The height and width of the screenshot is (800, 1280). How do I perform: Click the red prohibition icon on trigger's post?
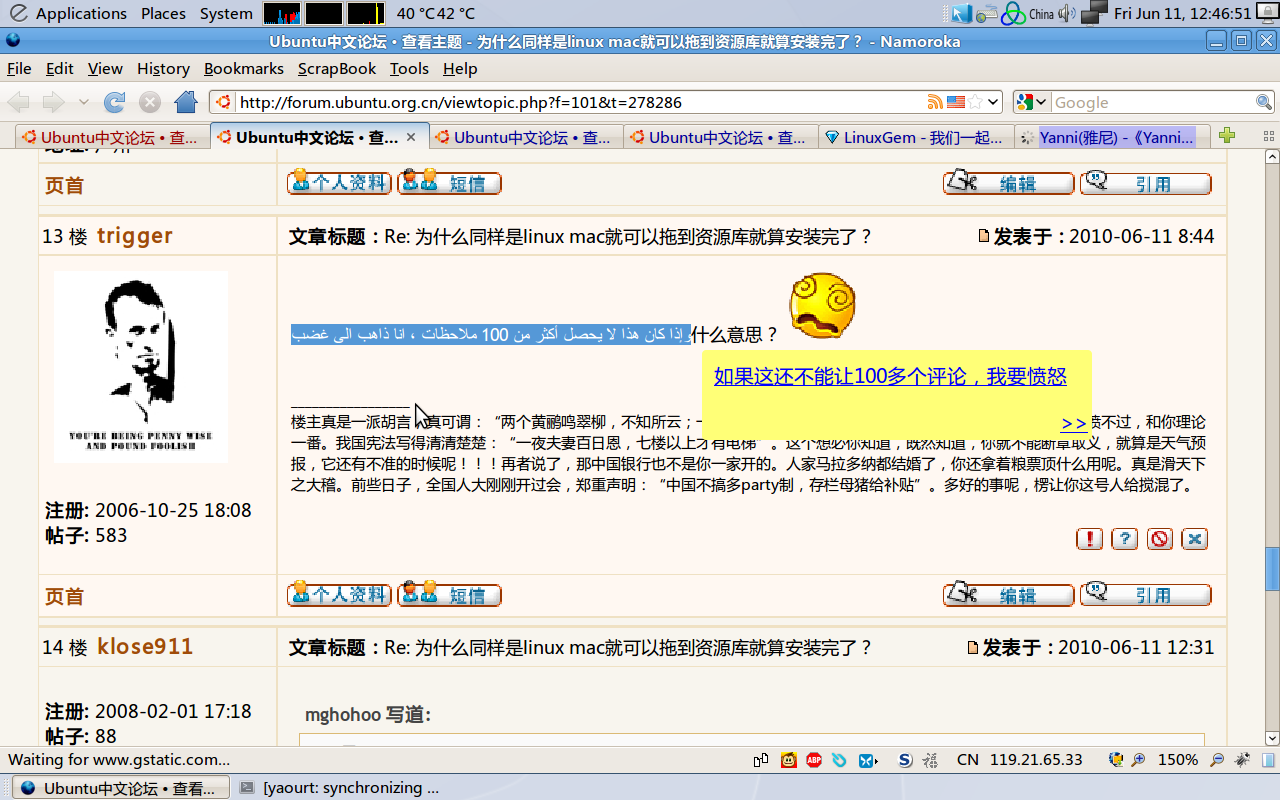1160,539
